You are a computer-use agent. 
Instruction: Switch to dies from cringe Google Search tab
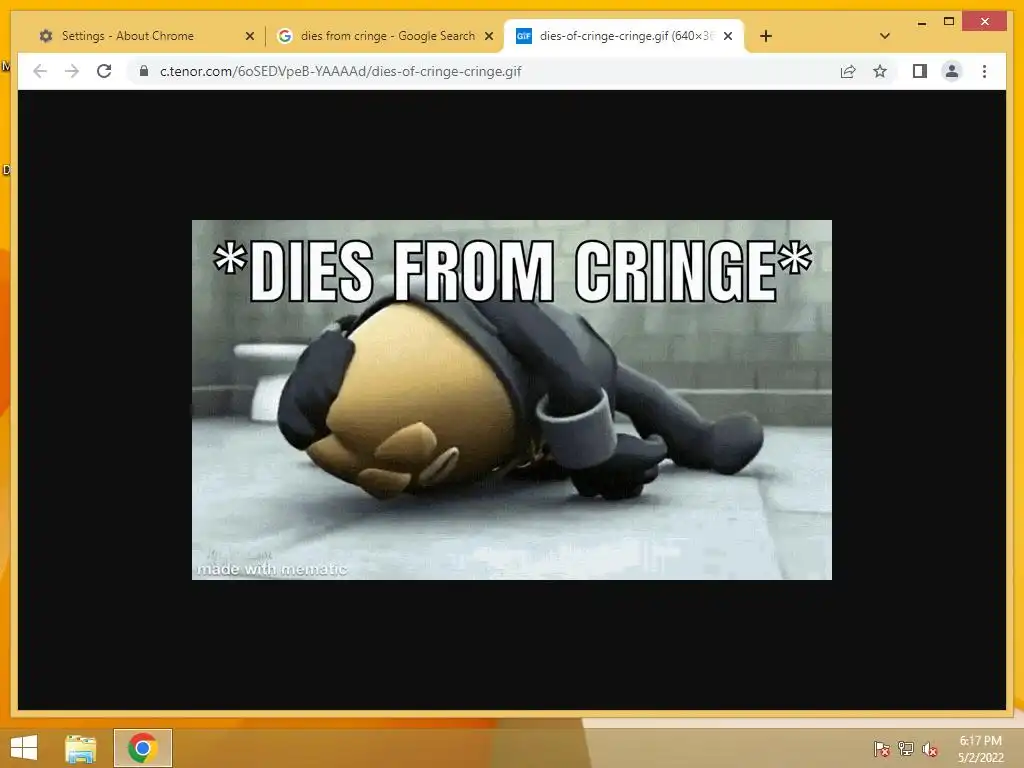pos(385,36)
